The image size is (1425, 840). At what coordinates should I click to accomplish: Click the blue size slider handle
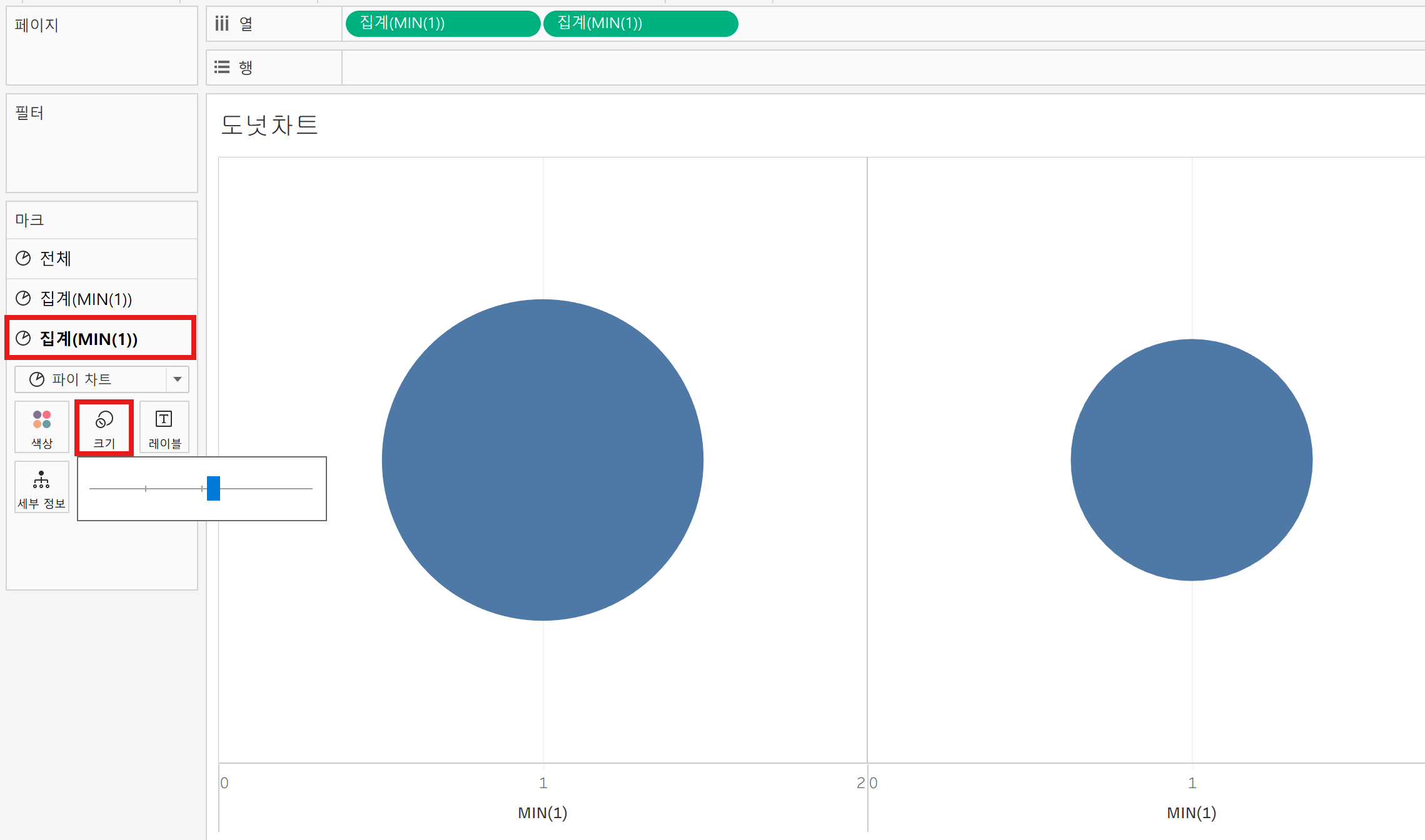(x=213, y=488)
